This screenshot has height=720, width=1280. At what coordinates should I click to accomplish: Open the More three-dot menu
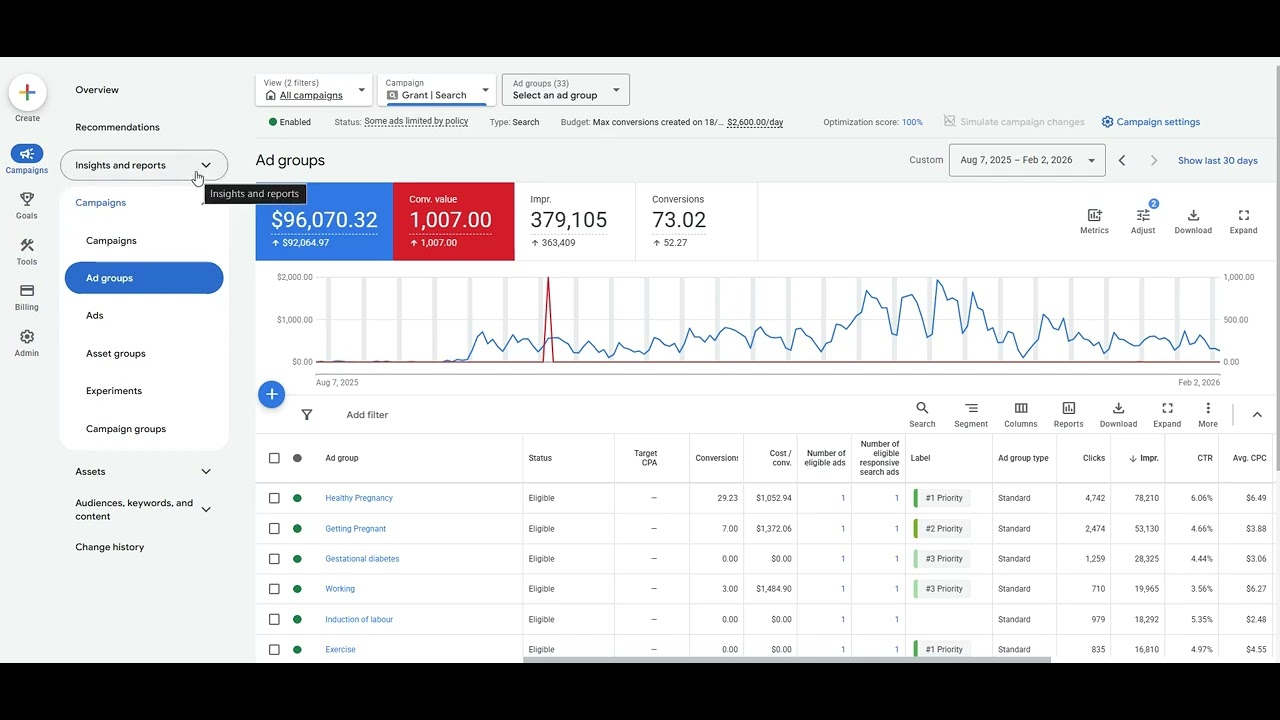[x=1208, y=408]
